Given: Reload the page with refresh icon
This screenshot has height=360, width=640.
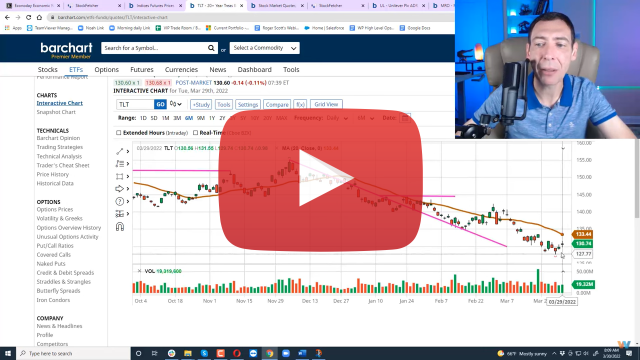Looking at the screenshot, I should [29, 17].
